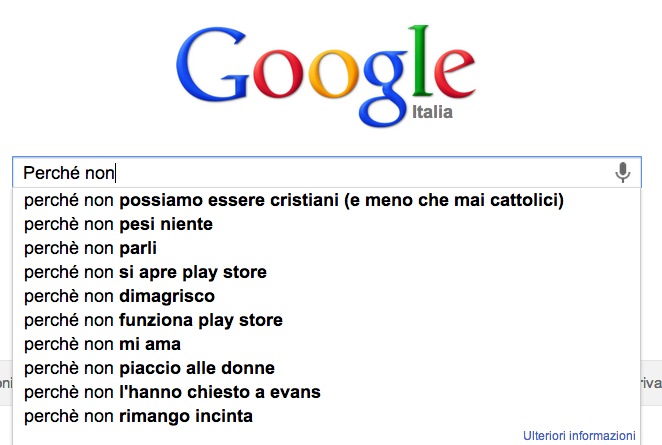Pick the 'perchè non rimango incinta' suggestion
The height and width of the screenshot is (445, 662).
coord(138,416)
